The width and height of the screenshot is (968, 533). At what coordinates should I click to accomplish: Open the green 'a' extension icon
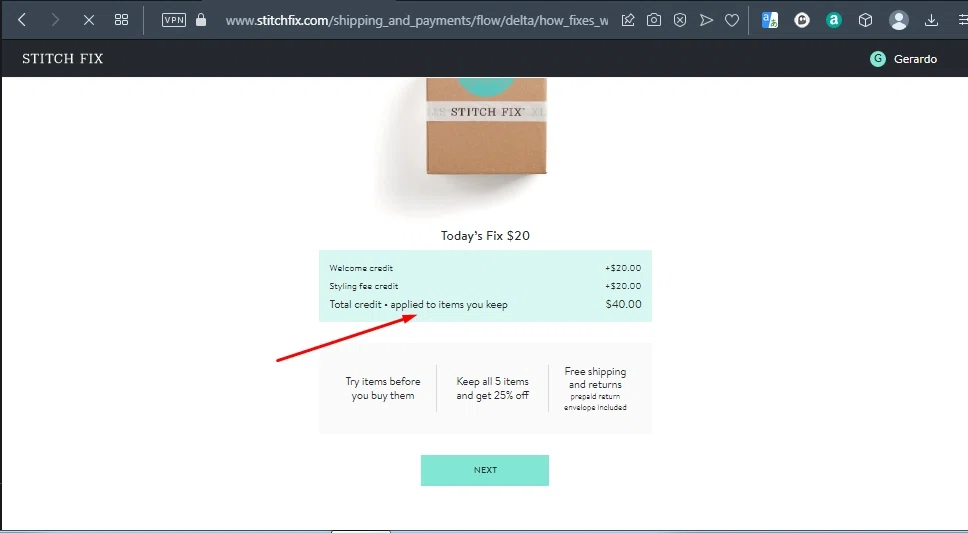833,20
